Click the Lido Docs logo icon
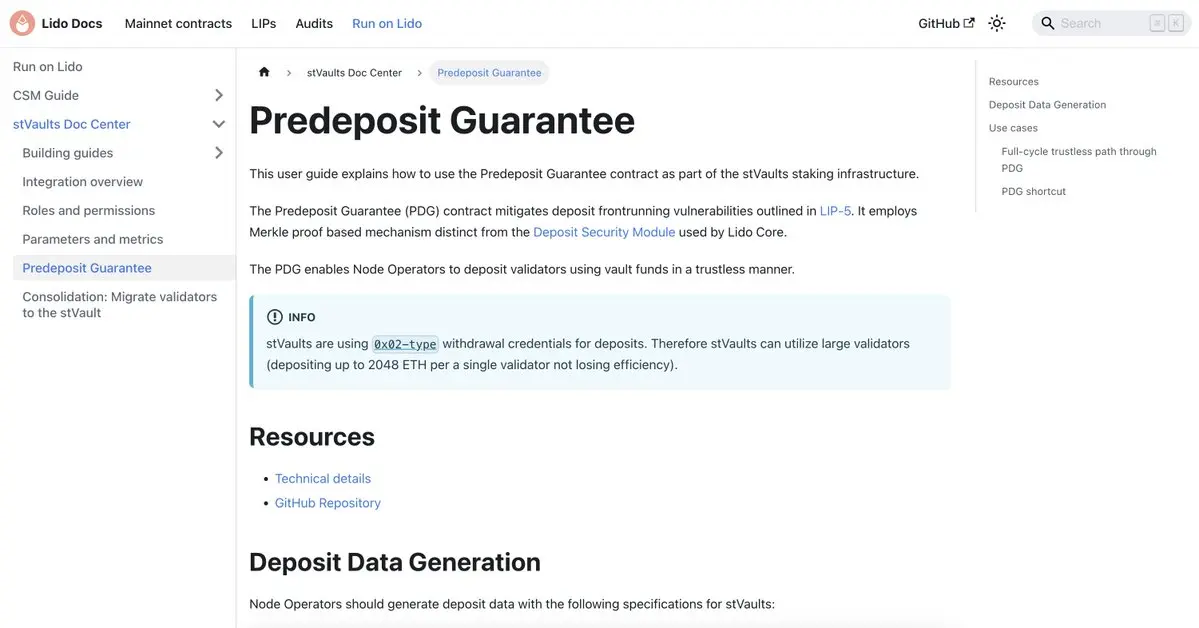Image resolution: width=1199 pixels, height=628 pixels. click(21, 23)
